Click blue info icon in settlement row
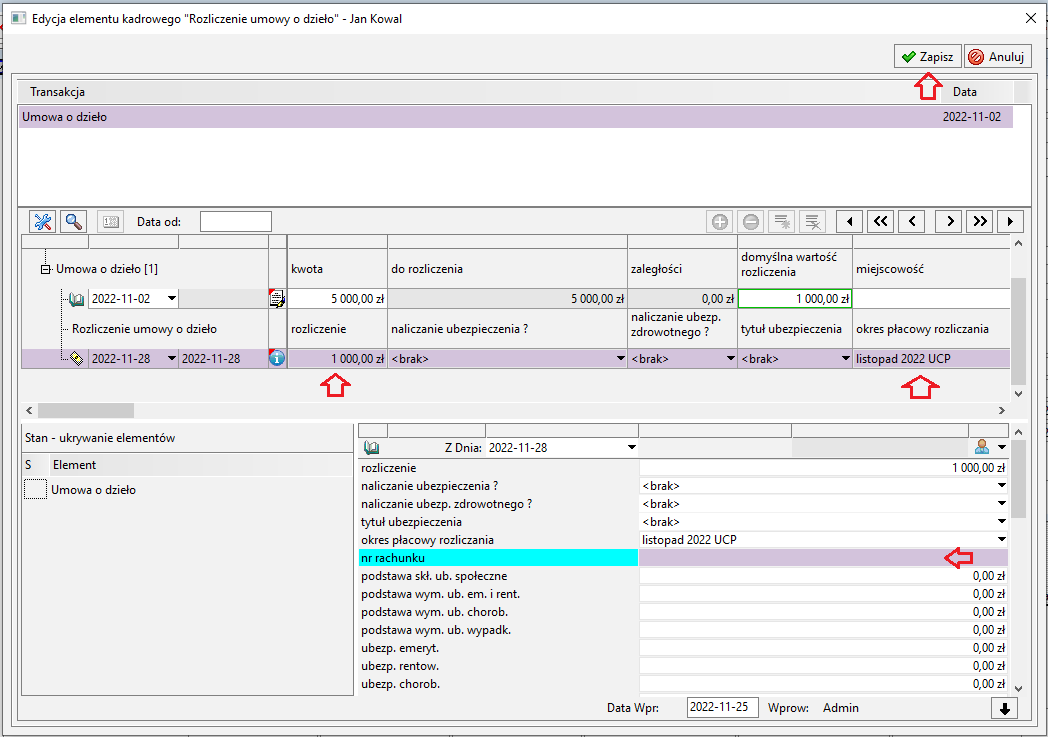Image resolution: width=1048 pixels, height=737 pixels. [x=277, y=358]
